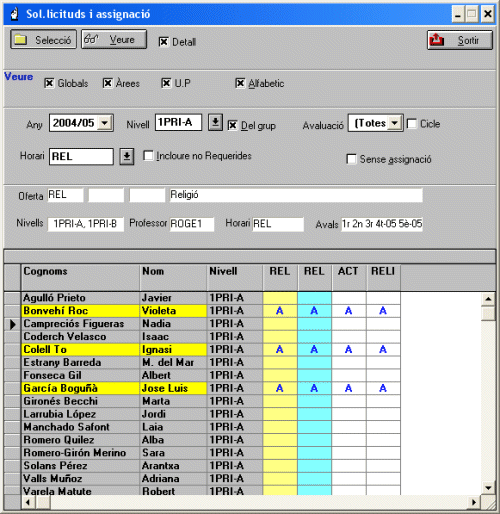The height and width of the screenshot is (514, 500).
Task: Click in the Nivell 1PRI-A input field
Action: [178, 122]
